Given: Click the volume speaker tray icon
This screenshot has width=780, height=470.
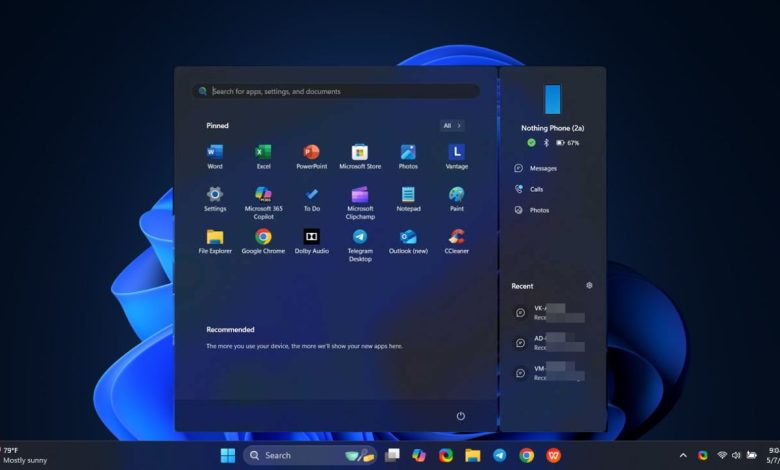Looking at the screenshot, I should click(736, 455).
